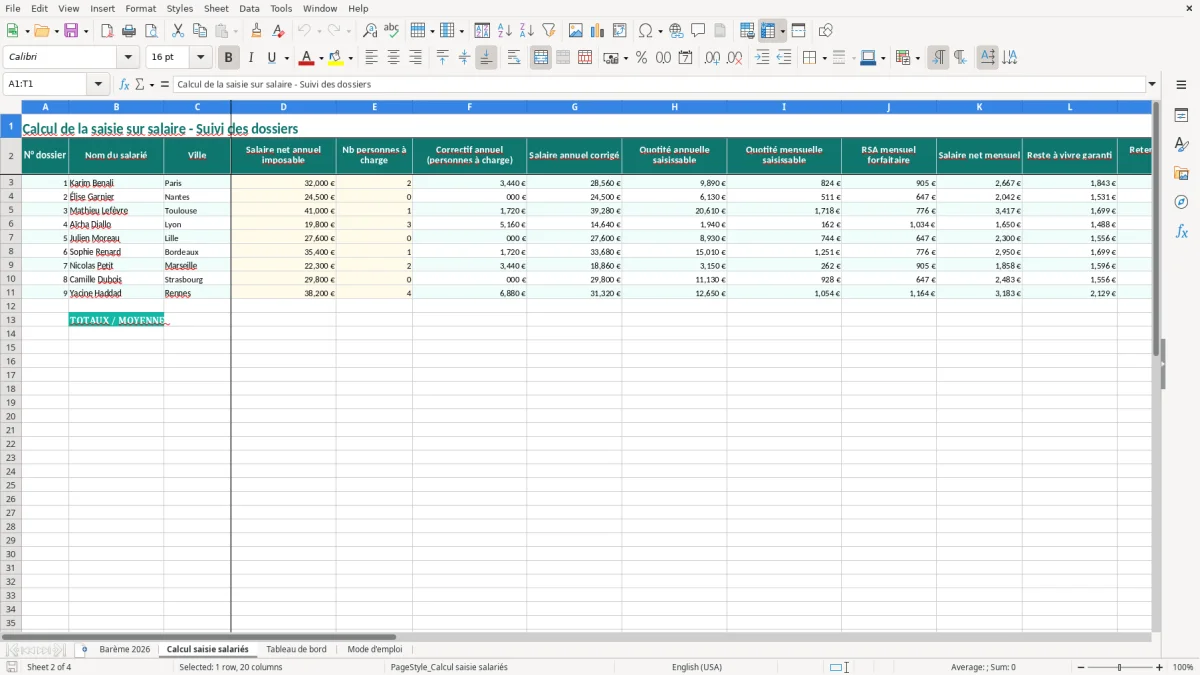The height and width of the screenshot is (675, 1200).
Task: Open the Format menu
Action: point(140,8)
